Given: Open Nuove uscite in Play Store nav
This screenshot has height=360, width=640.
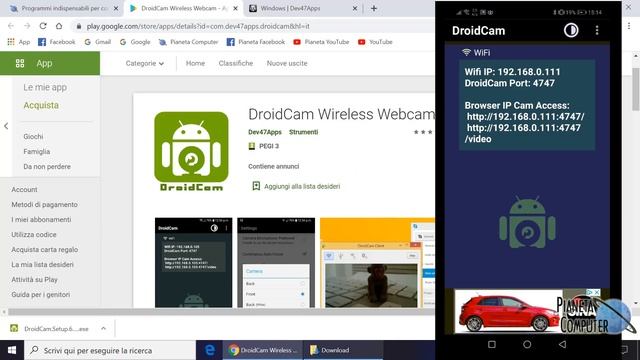Looking at the screenshot, I should coord(287,63).
